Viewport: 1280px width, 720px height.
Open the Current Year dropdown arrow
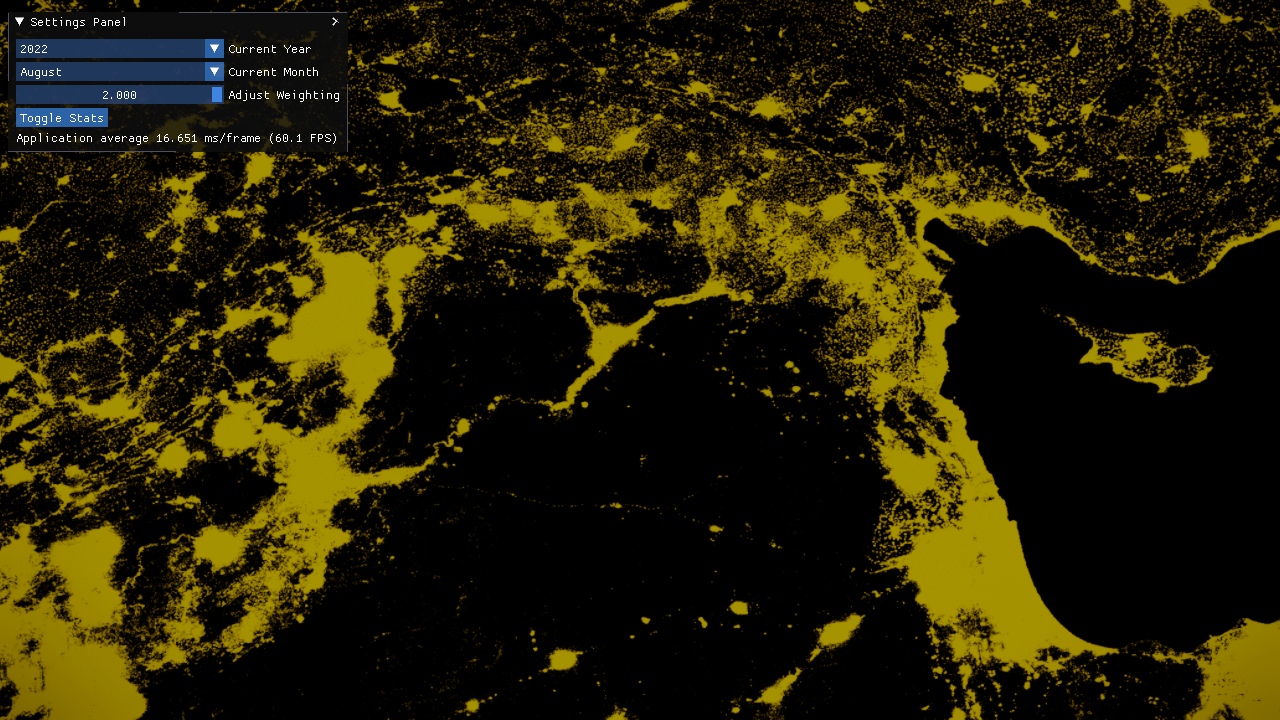tap(214, 48)
